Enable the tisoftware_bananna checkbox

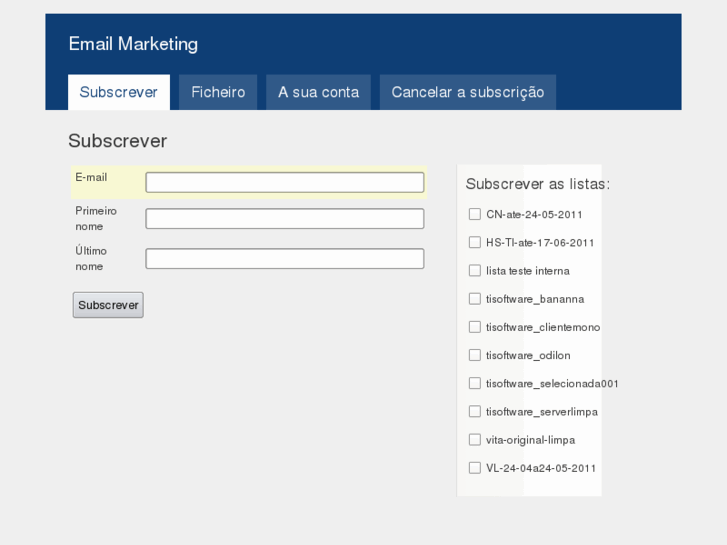(x=475, y=299)
